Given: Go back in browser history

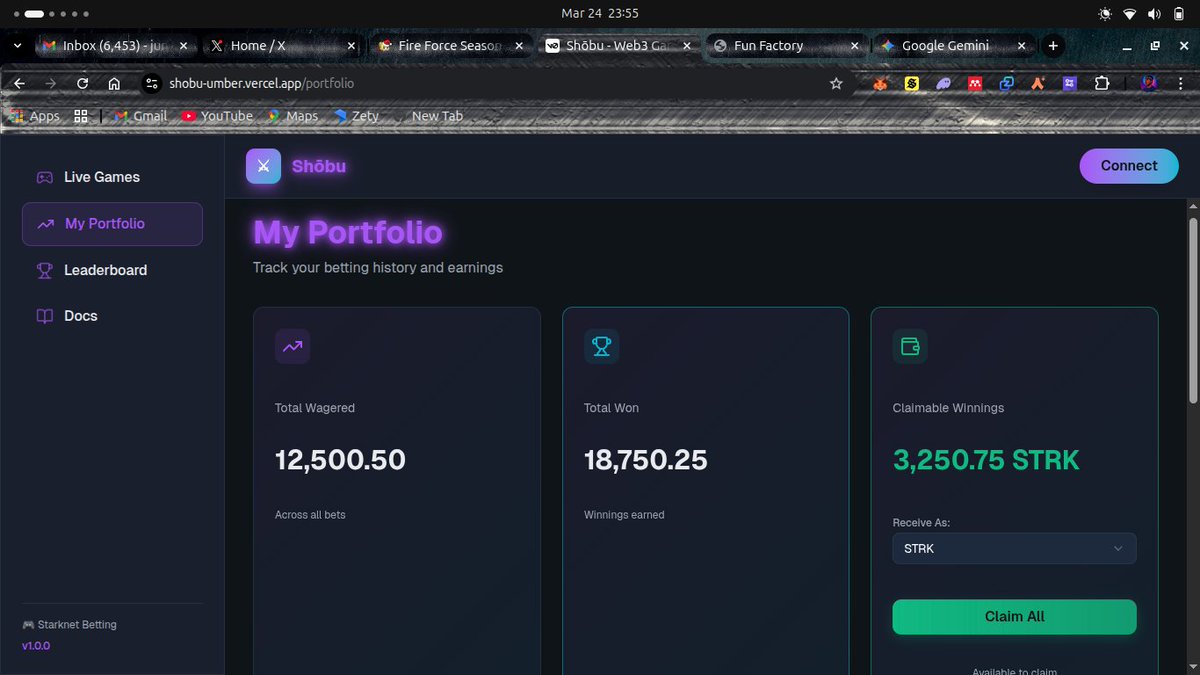Looking at the screenshot, I should pyautogui.click(x=20, y=84).
